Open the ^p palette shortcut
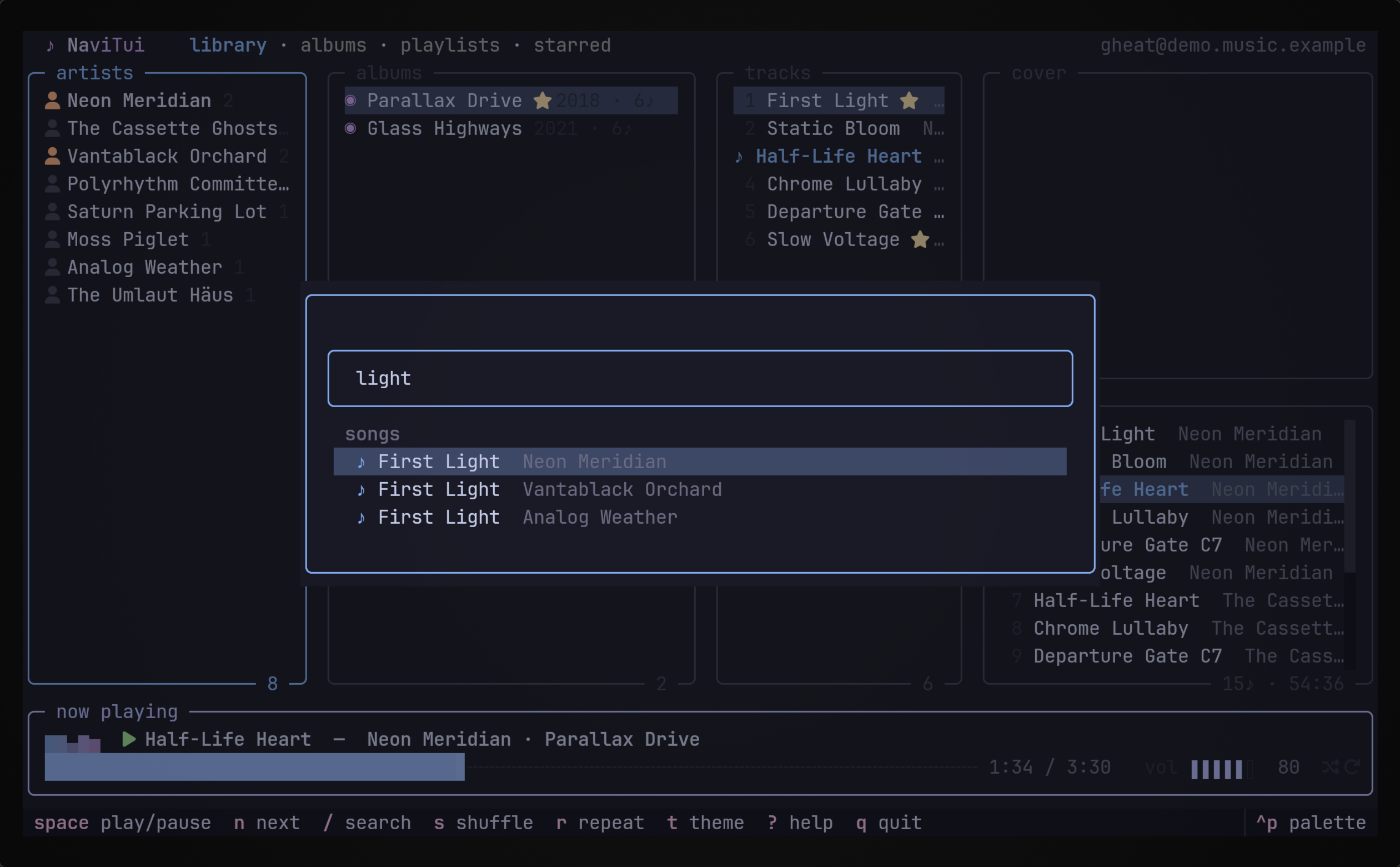Viewport: 1400px width, 867px height. coord(1311,823)
